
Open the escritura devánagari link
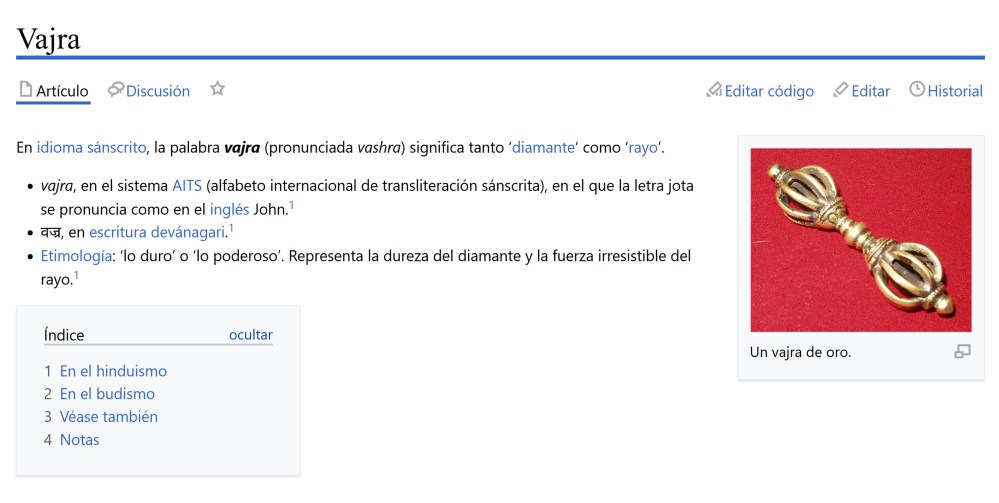click(157, 233)
